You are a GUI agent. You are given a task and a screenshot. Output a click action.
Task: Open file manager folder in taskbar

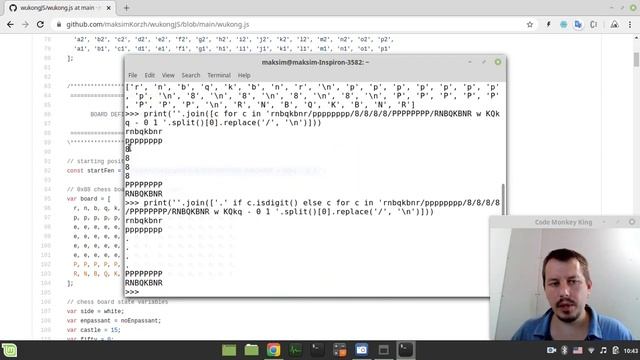251,350
